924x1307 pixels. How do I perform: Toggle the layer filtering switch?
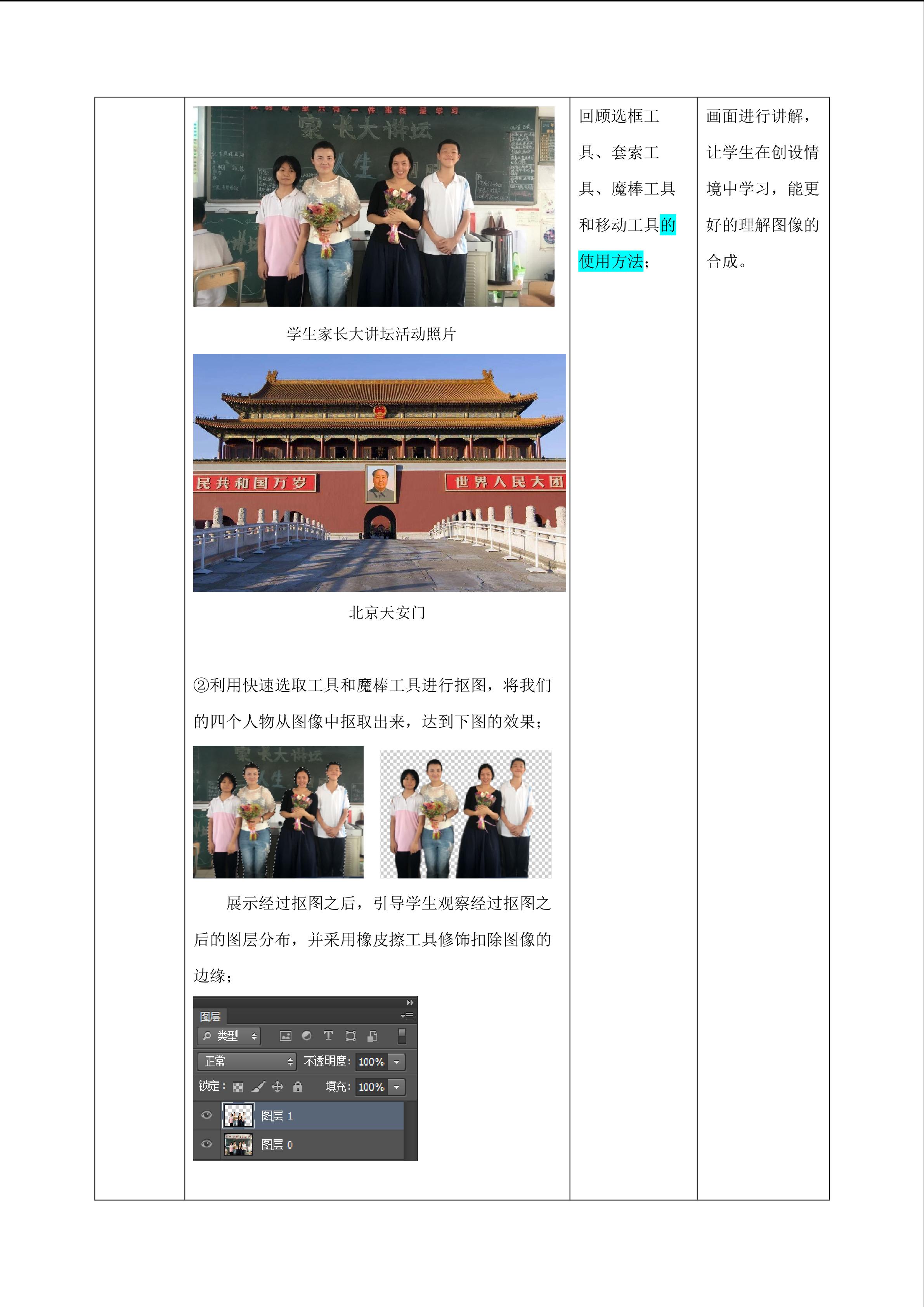[x=402, y=1036]
